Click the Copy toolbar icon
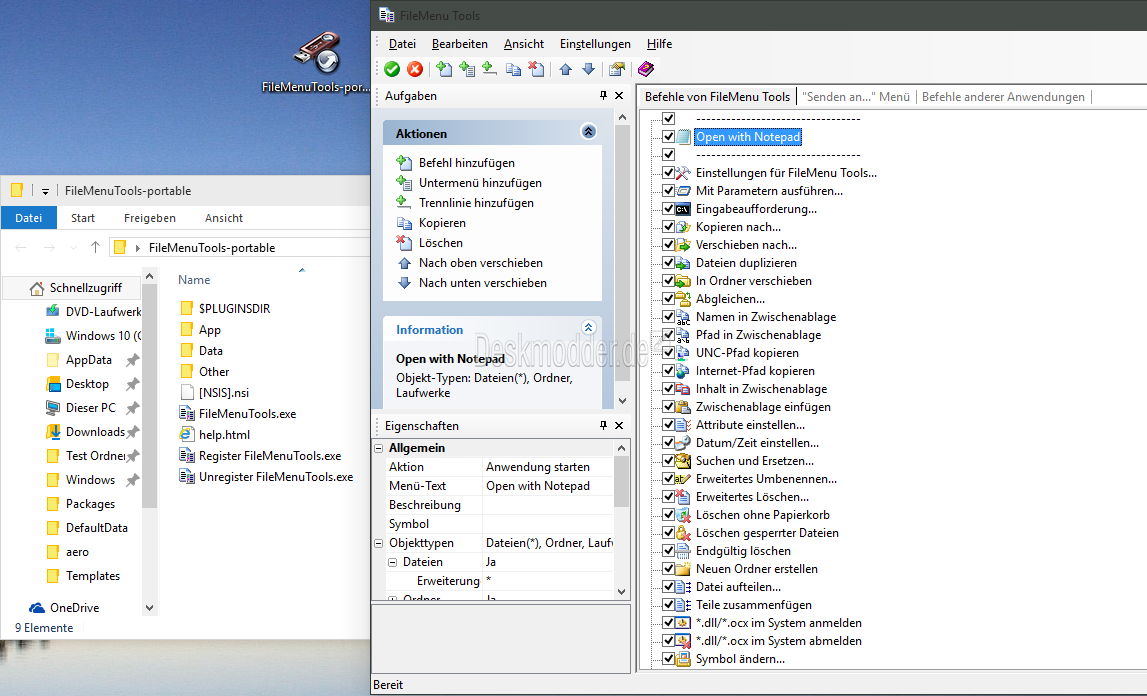 click(x=514, y=69)
